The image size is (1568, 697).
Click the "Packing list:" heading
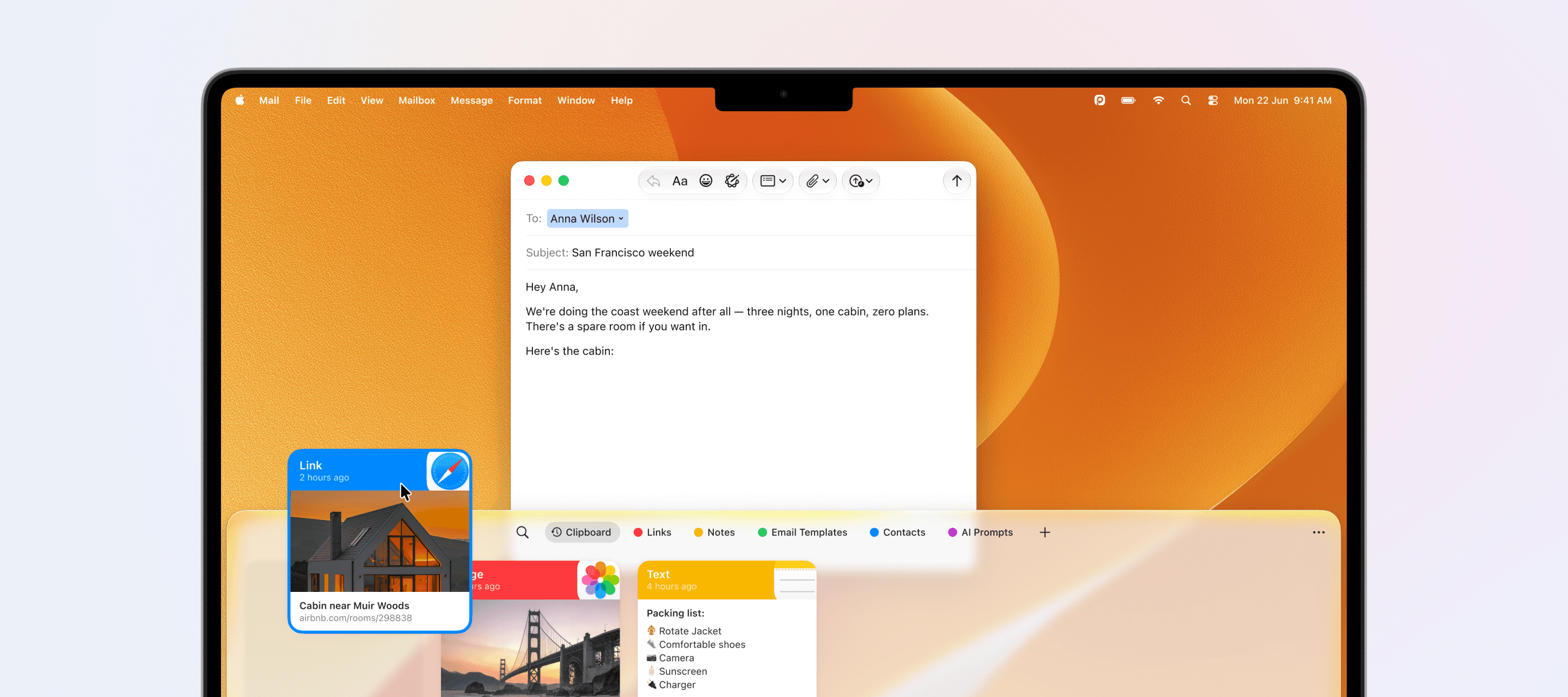tap(675, 613)
